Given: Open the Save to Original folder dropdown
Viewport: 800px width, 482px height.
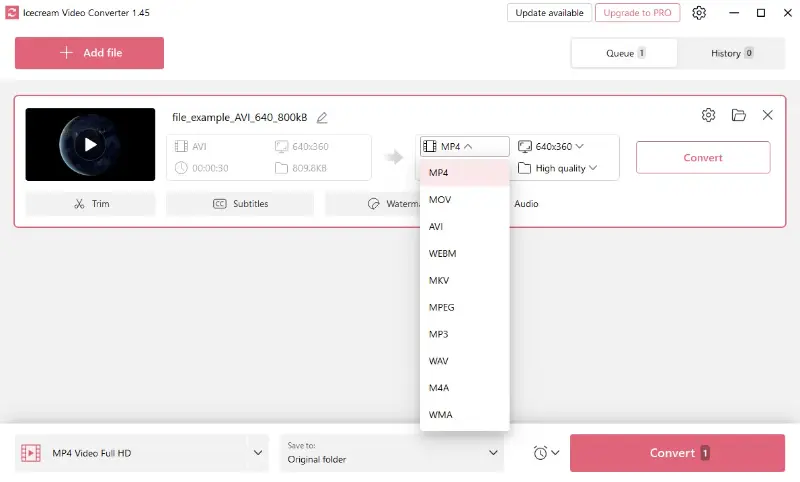Looking at the screenshot, I should tap(390, 453).
